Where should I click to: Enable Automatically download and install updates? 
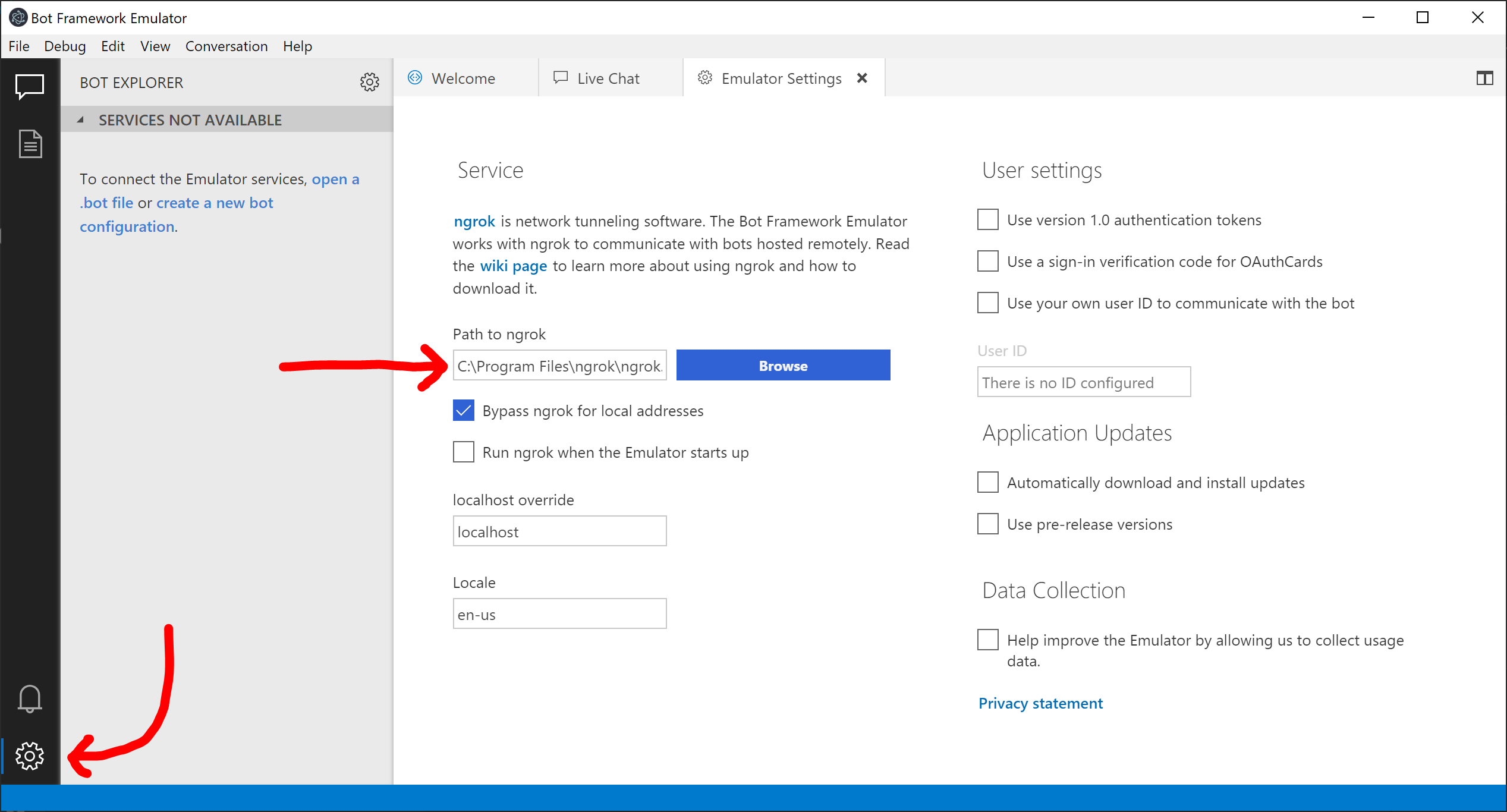coord(987,482)
